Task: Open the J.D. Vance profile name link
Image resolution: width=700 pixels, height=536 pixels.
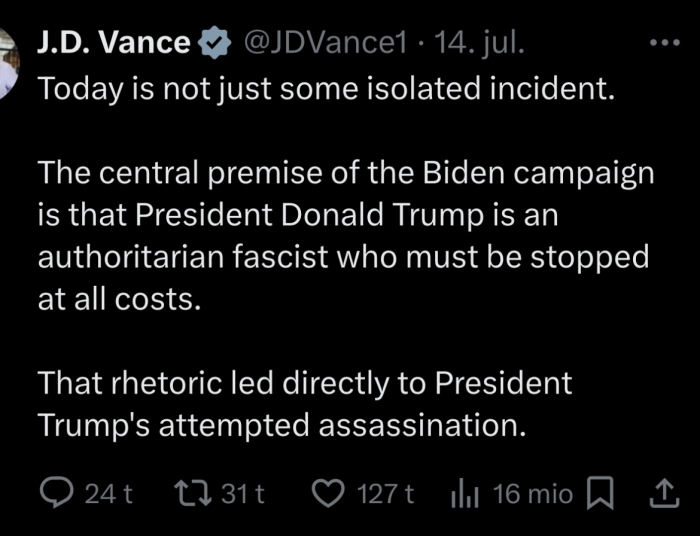Action: (x=113, y=43)
